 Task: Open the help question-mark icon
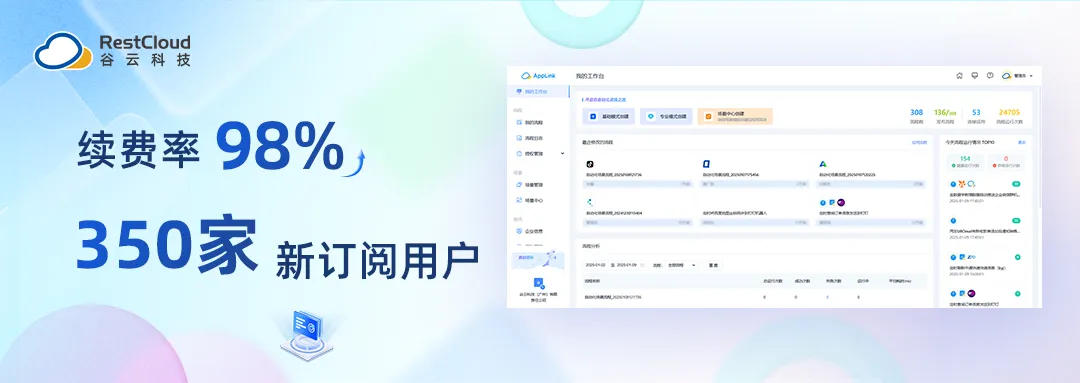(x=990, y=76)
